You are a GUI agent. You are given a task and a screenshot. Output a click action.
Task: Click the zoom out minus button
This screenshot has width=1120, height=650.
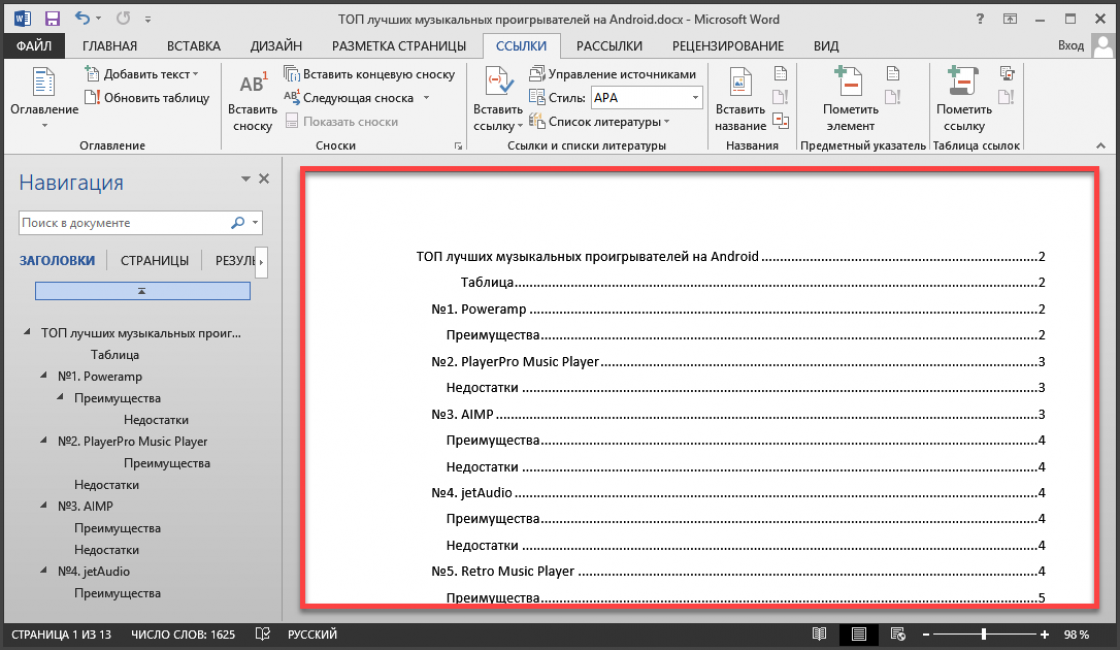926,634
